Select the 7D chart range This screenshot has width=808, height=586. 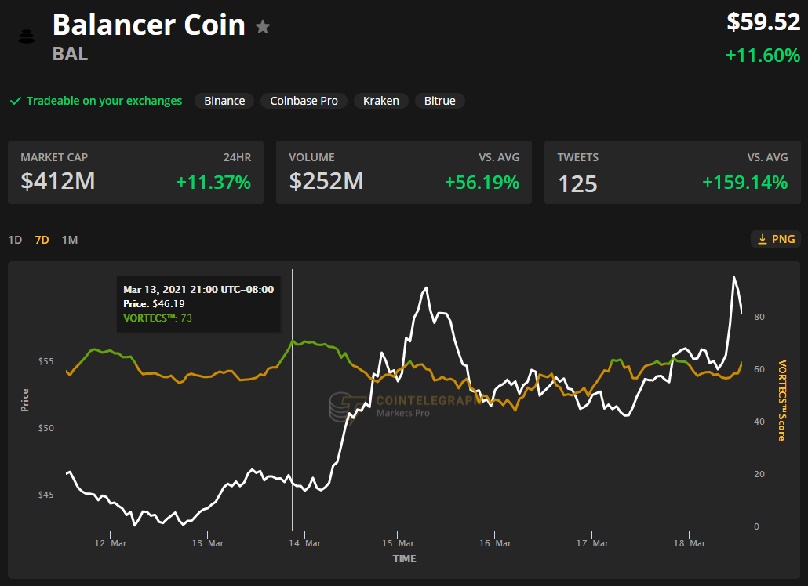pos(42,240)
